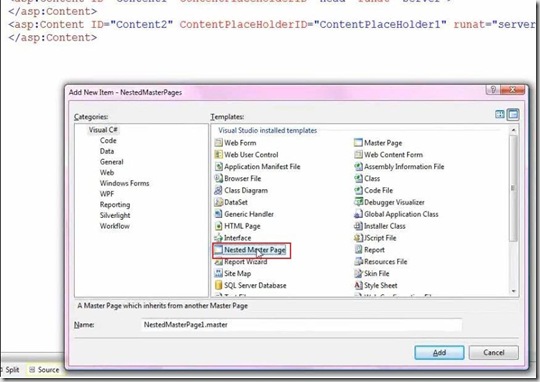Select the Silverlight category
This screenshot has width=540, height=382.
[115, 215]
